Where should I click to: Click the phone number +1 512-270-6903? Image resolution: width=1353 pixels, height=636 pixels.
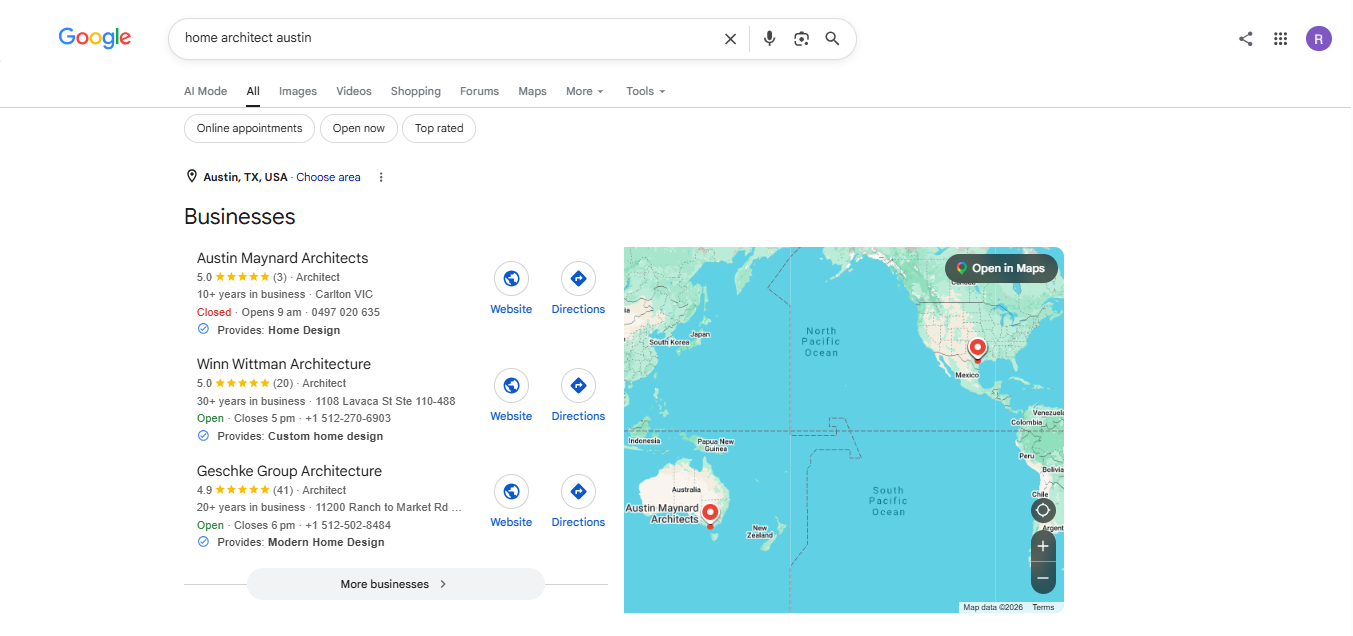(348, 418)
